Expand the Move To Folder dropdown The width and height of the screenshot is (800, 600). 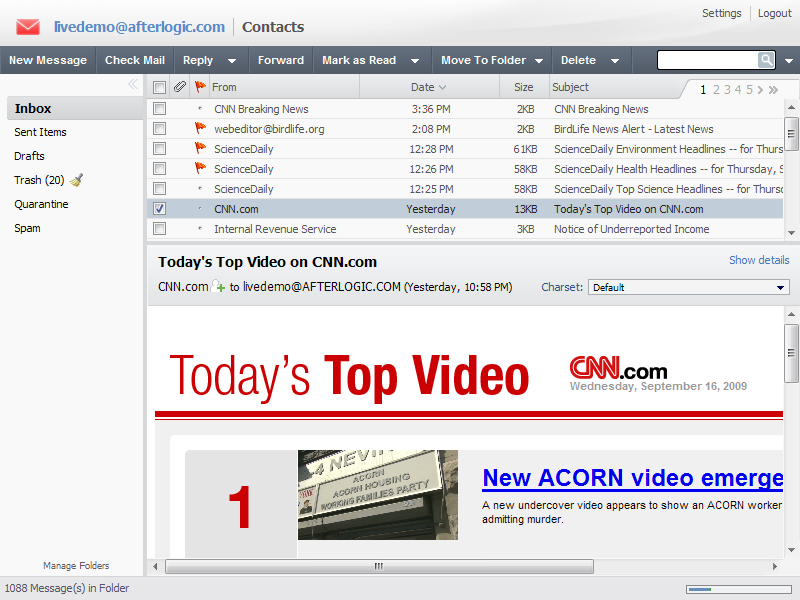pyautogui.click(x=539, y=61)
